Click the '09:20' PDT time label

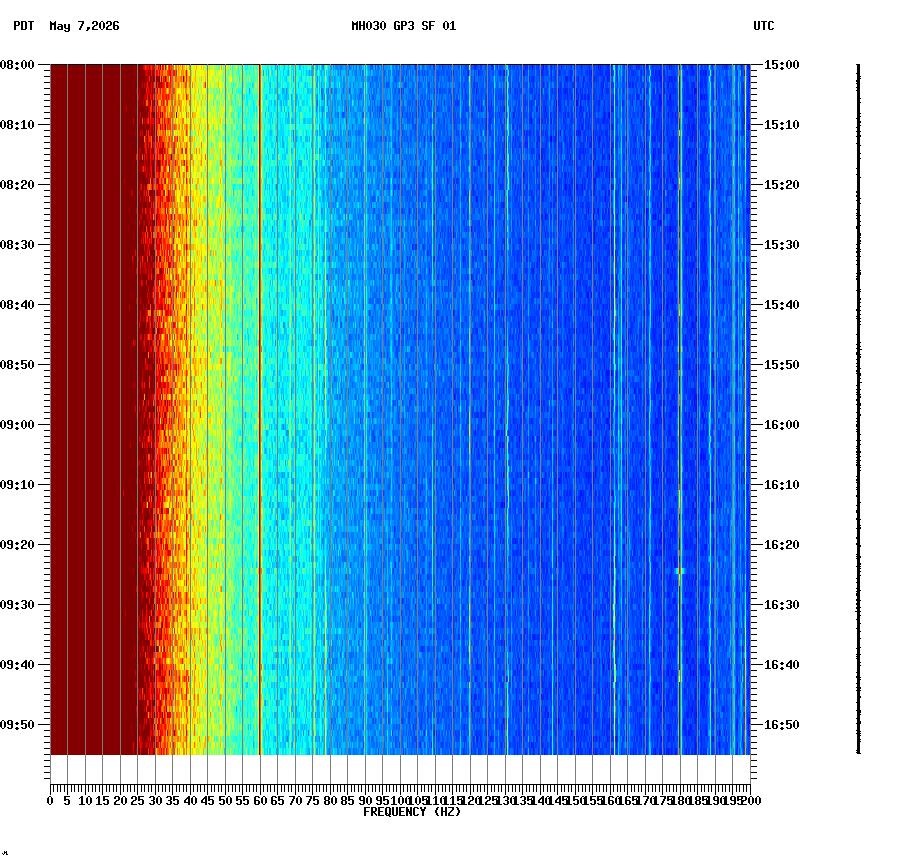17,545
